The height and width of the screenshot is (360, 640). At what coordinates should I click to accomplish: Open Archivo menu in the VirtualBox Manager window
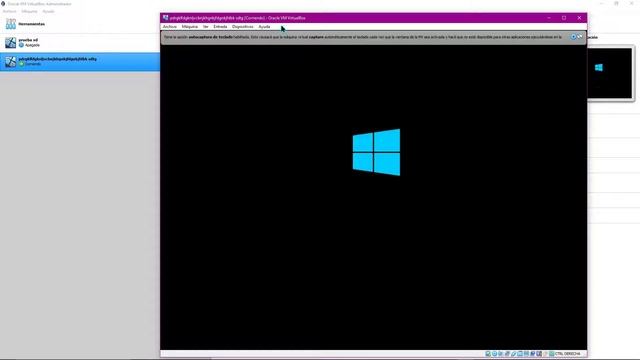pyautogui.click(x=10, y=11)
